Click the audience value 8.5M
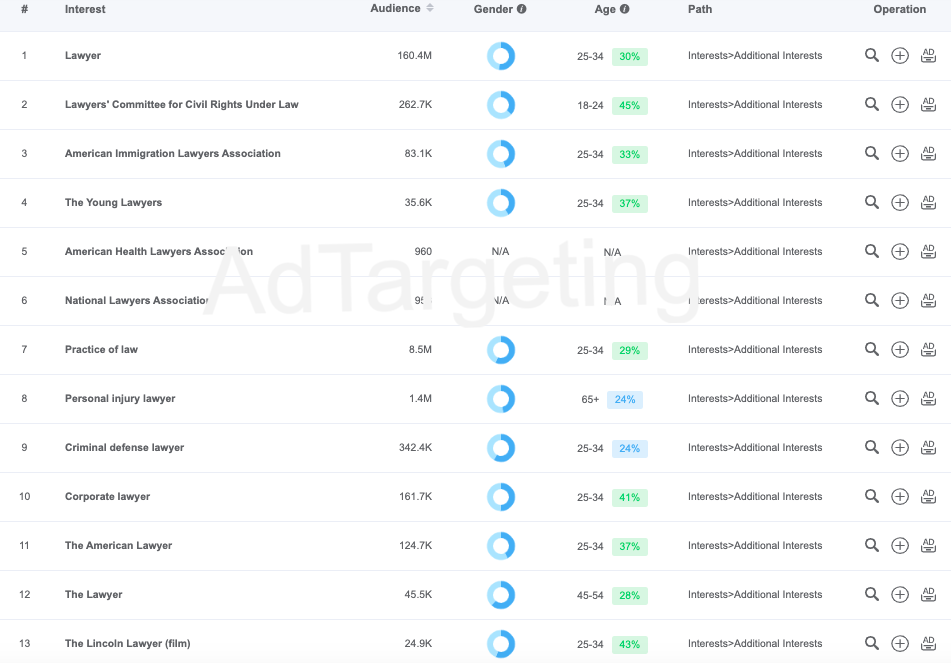Viewport: 951px width, 663px height. point(420,349)
